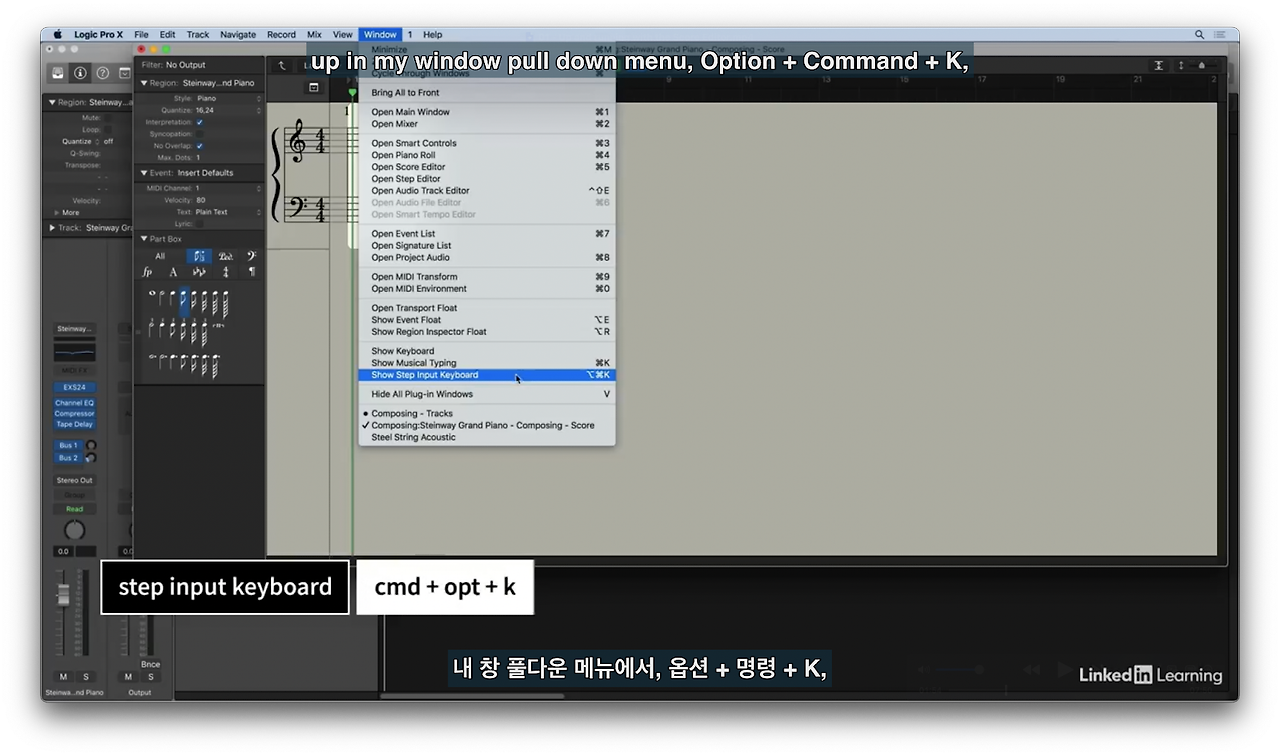Expand the More disclosure triangle
The width and height of the screenshot is (1280, 756).
pos(56,212)
